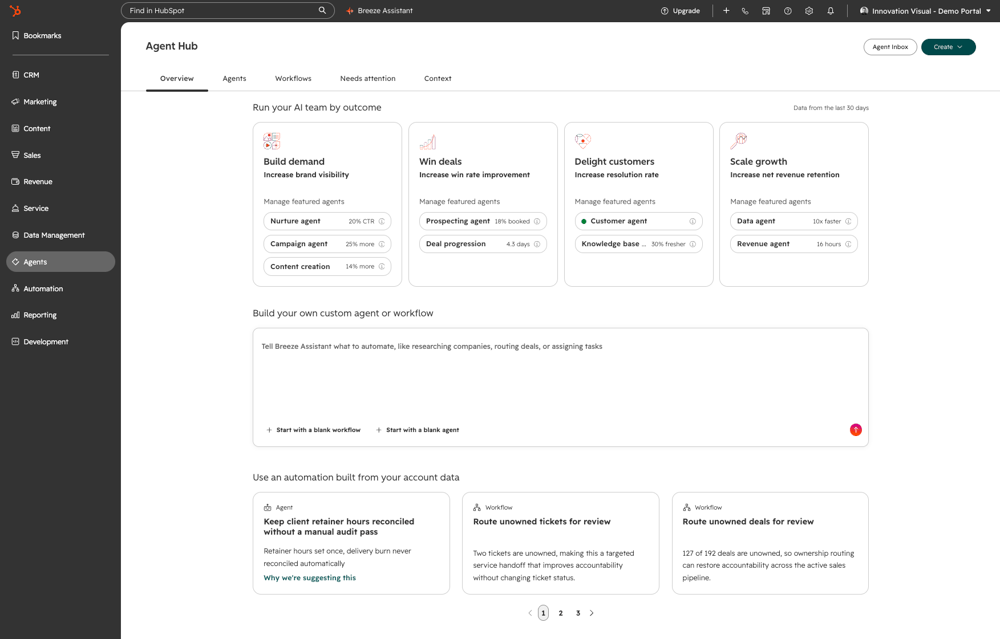
Task: Open Route unowned deals for review card
Action: [x=770, y=543]
